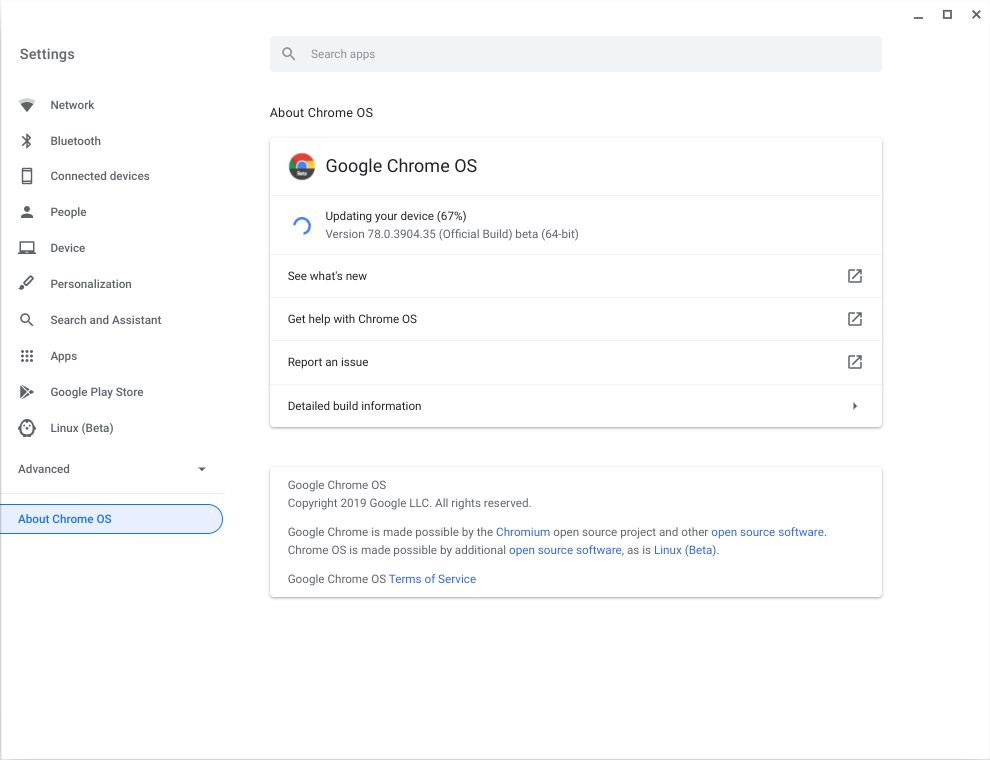Click the Linux (Beta) penguin icon
Screen dimensions: 990x760
point(27,428)
